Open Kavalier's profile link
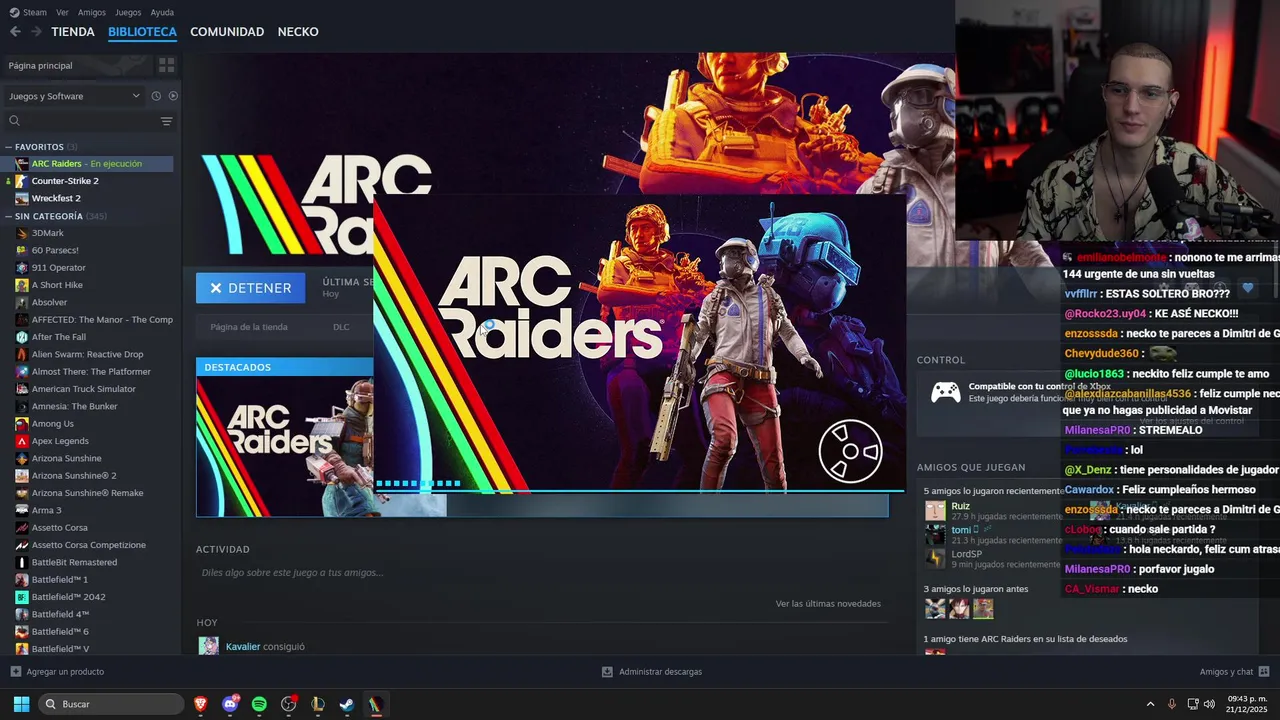The width and height of the screenshot is (1280, 720). (243, 647)
